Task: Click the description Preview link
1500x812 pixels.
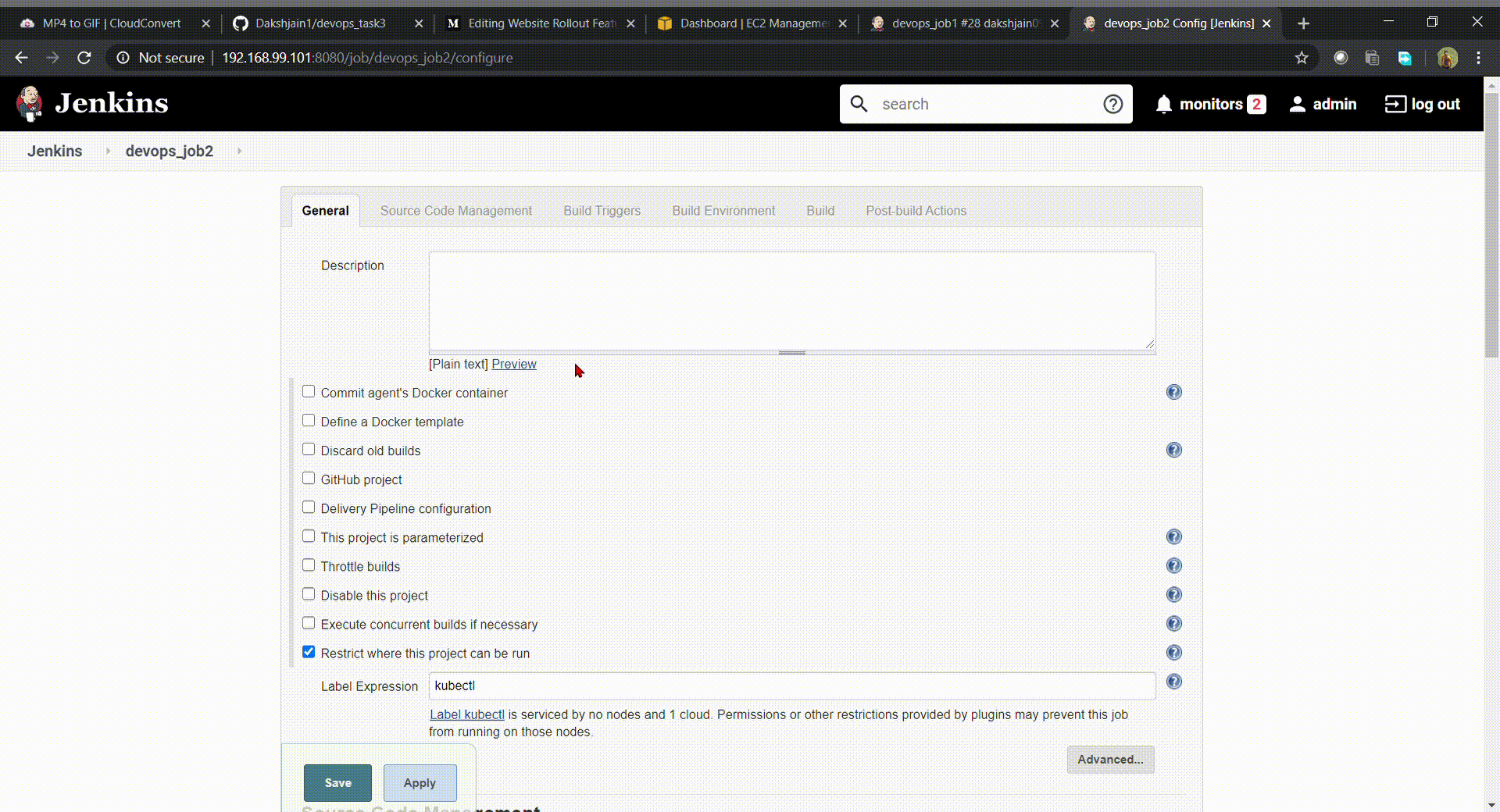Action: tap(514, 364)
